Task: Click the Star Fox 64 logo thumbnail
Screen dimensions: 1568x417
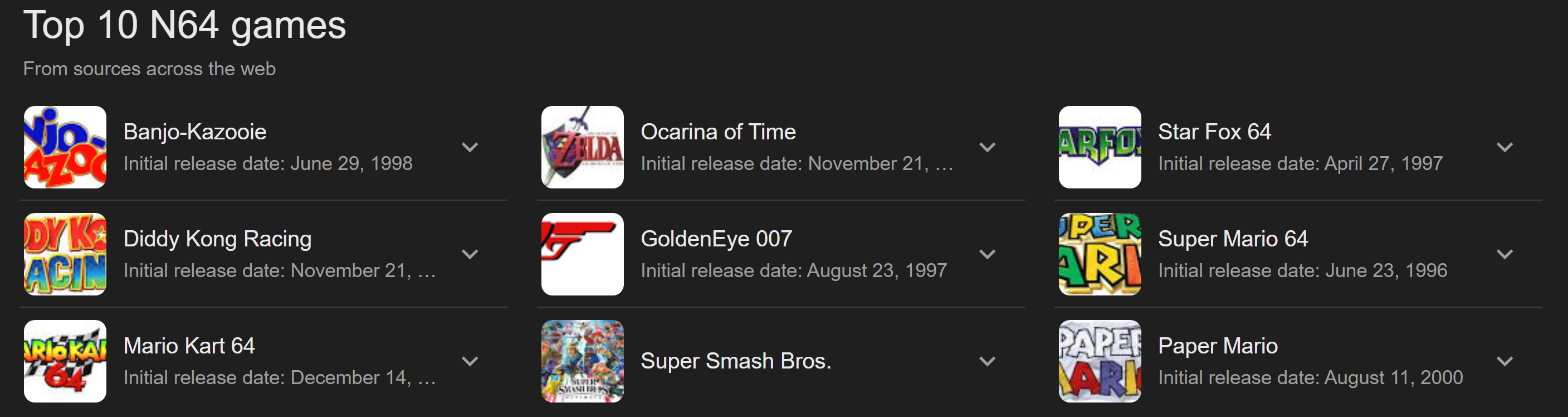Action: pos(1100,147)
